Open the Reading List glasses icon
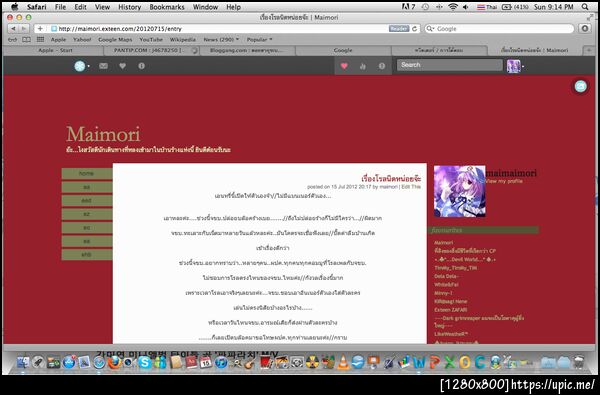The image size is (600, 395). (x=13, y=39)
